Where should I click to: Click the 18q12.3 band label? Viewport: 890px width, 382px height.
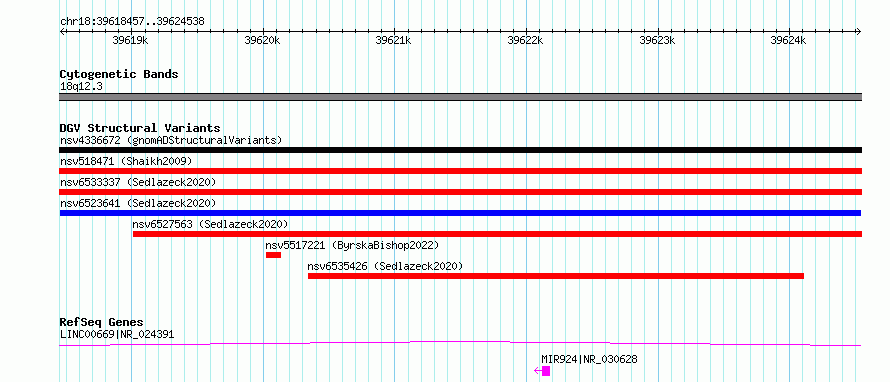(x=81, y=87)
